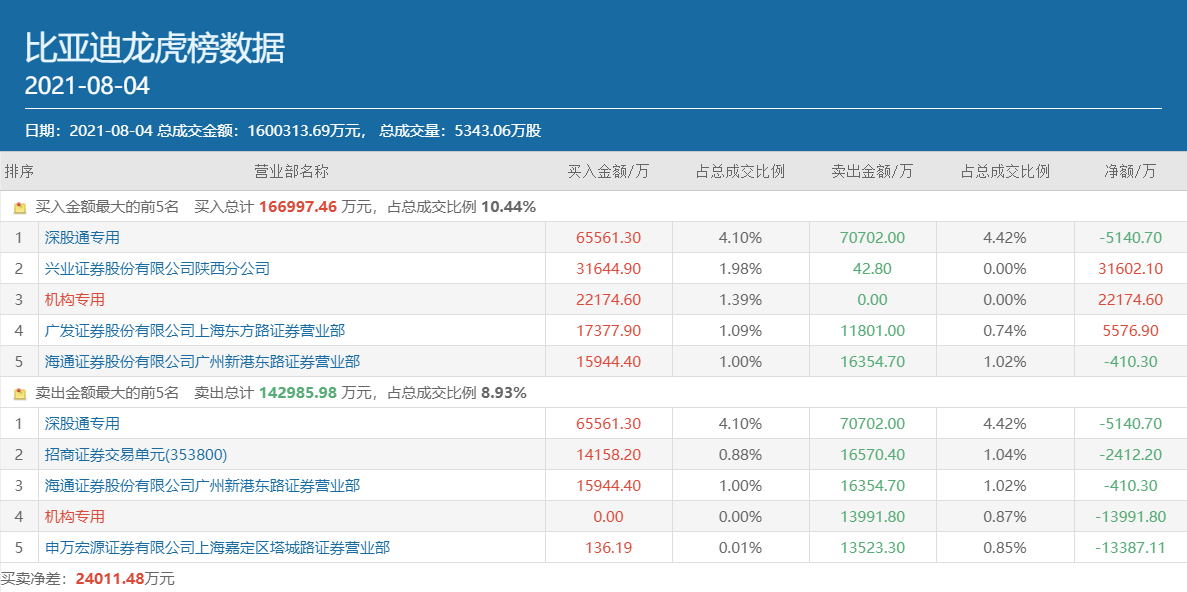Click the sell amount 16570.40

[872, 455]
